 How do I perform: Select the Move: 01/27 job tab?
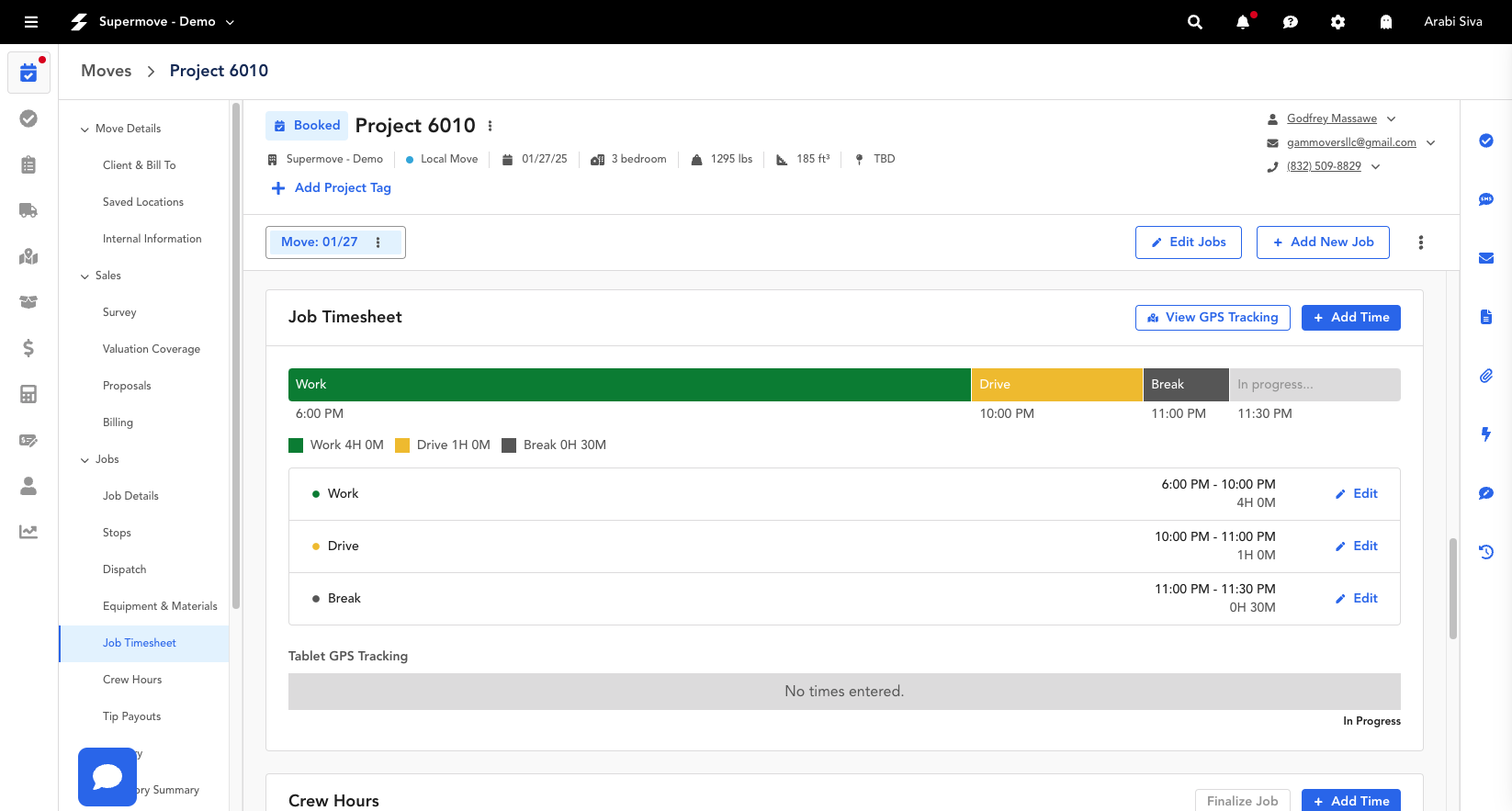pos(320,242)
